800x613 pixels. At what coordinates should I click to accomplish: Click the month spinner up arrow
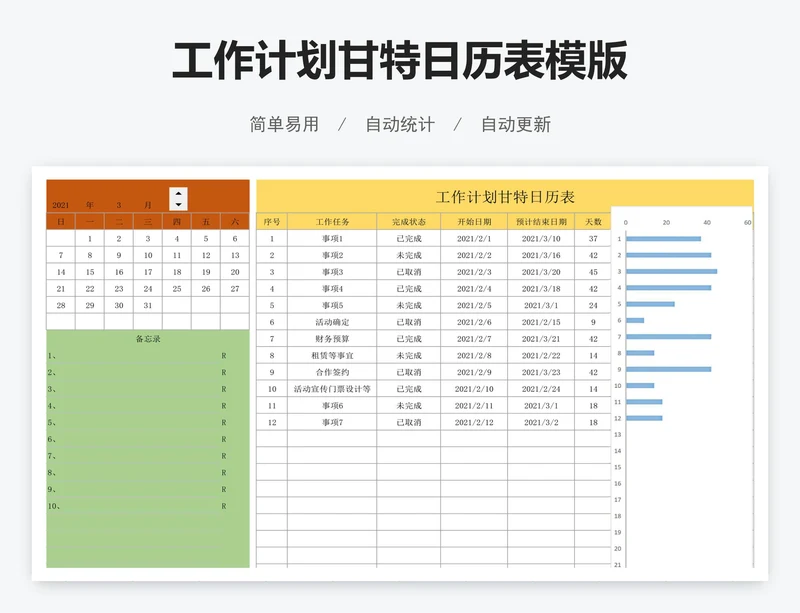[x=178, y=193]
